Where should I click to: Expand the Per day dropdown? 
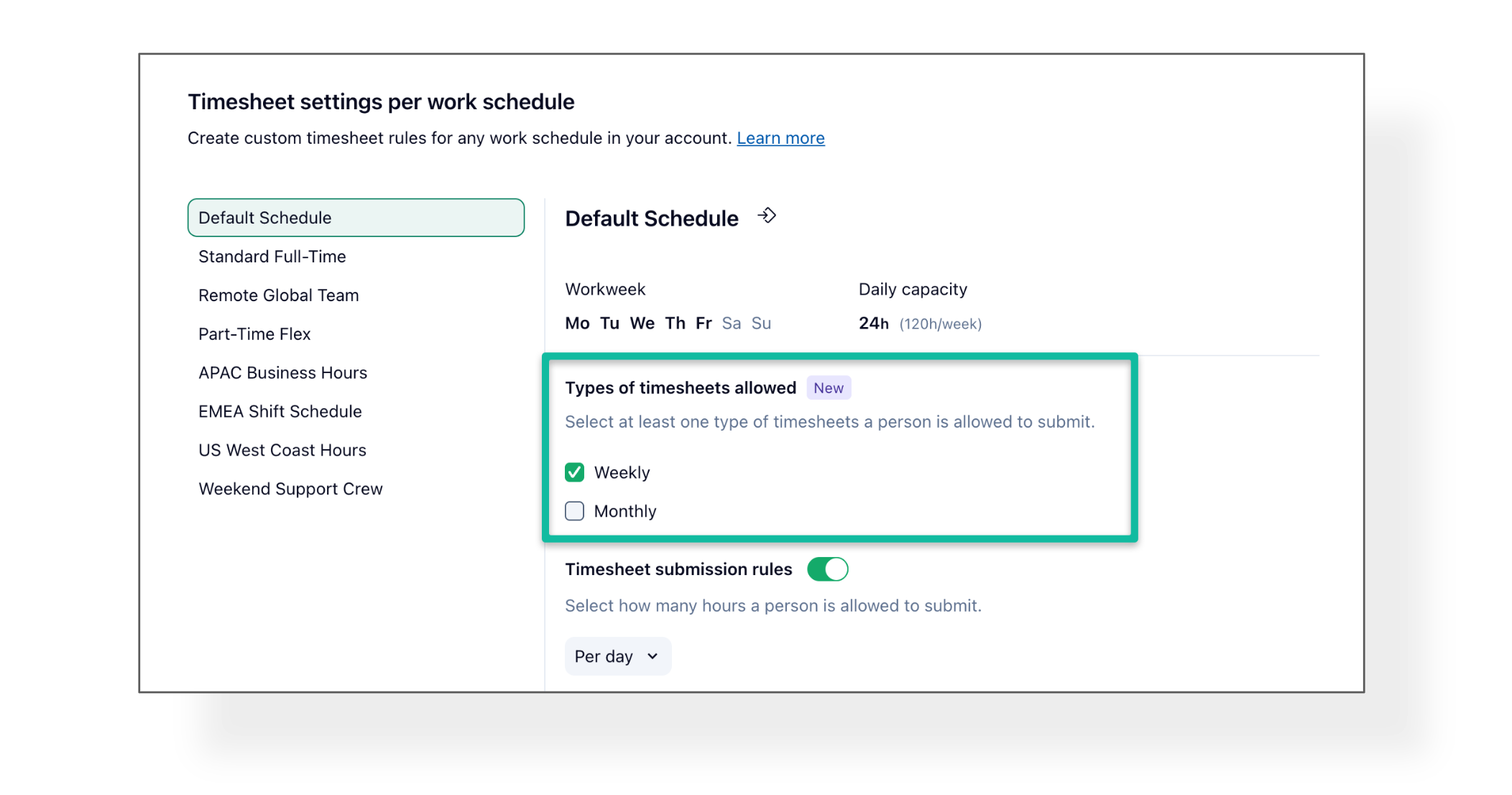[x=617, y=656]
